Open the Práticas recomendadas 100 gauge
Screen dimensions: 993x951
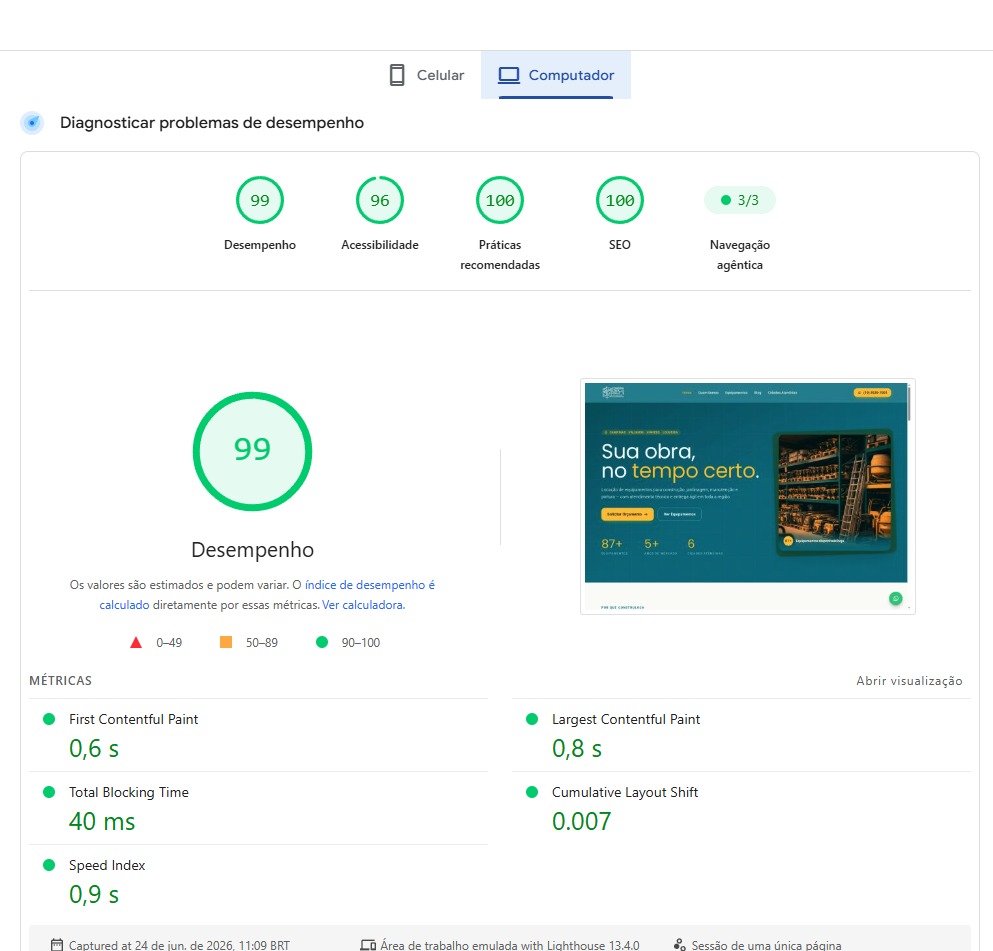coord(500,200)
